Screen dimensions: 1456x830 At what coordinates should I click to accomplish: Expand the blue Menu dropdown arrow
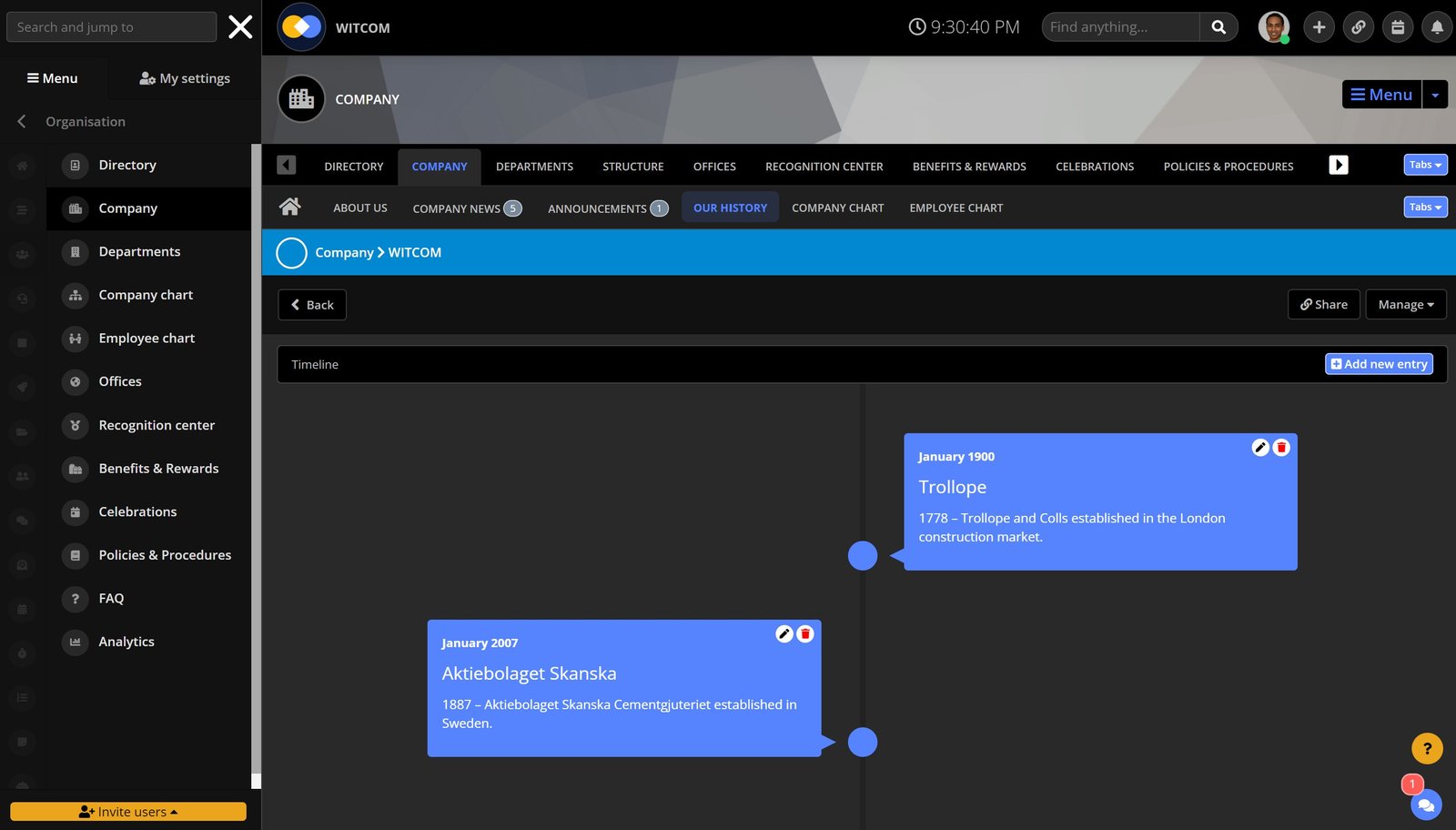click(x=1435, y=95)
